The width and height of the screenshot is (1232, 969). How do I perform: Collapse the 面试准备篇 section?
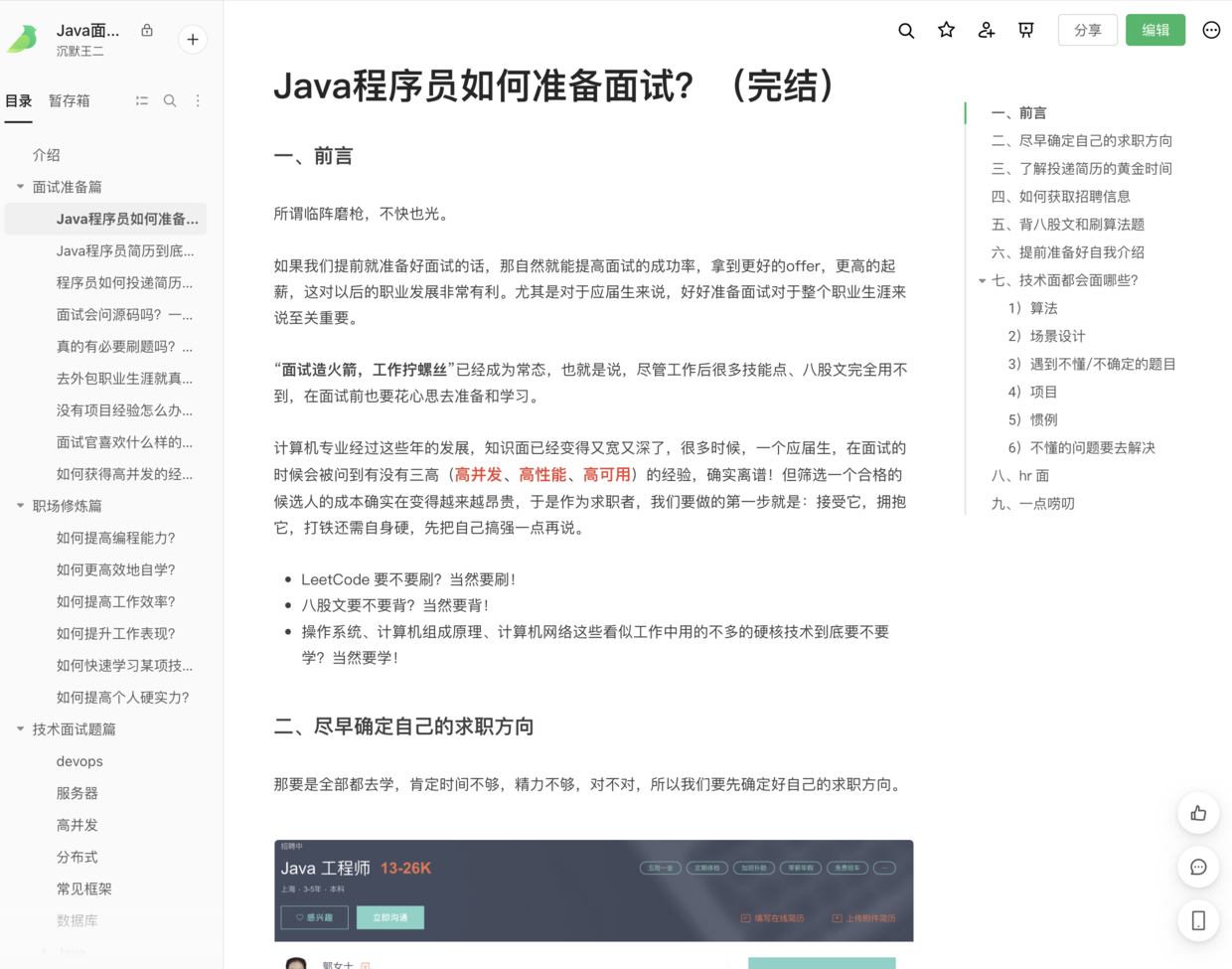20,187
